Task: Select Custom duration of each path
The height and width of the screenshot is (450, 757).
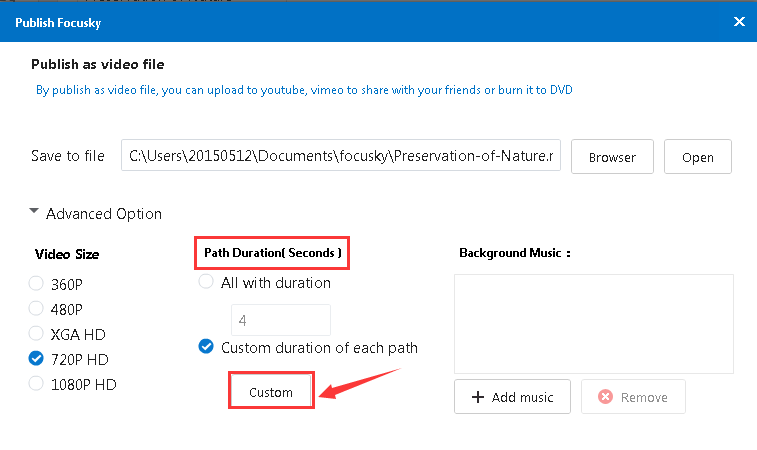Action: [206, 347]
